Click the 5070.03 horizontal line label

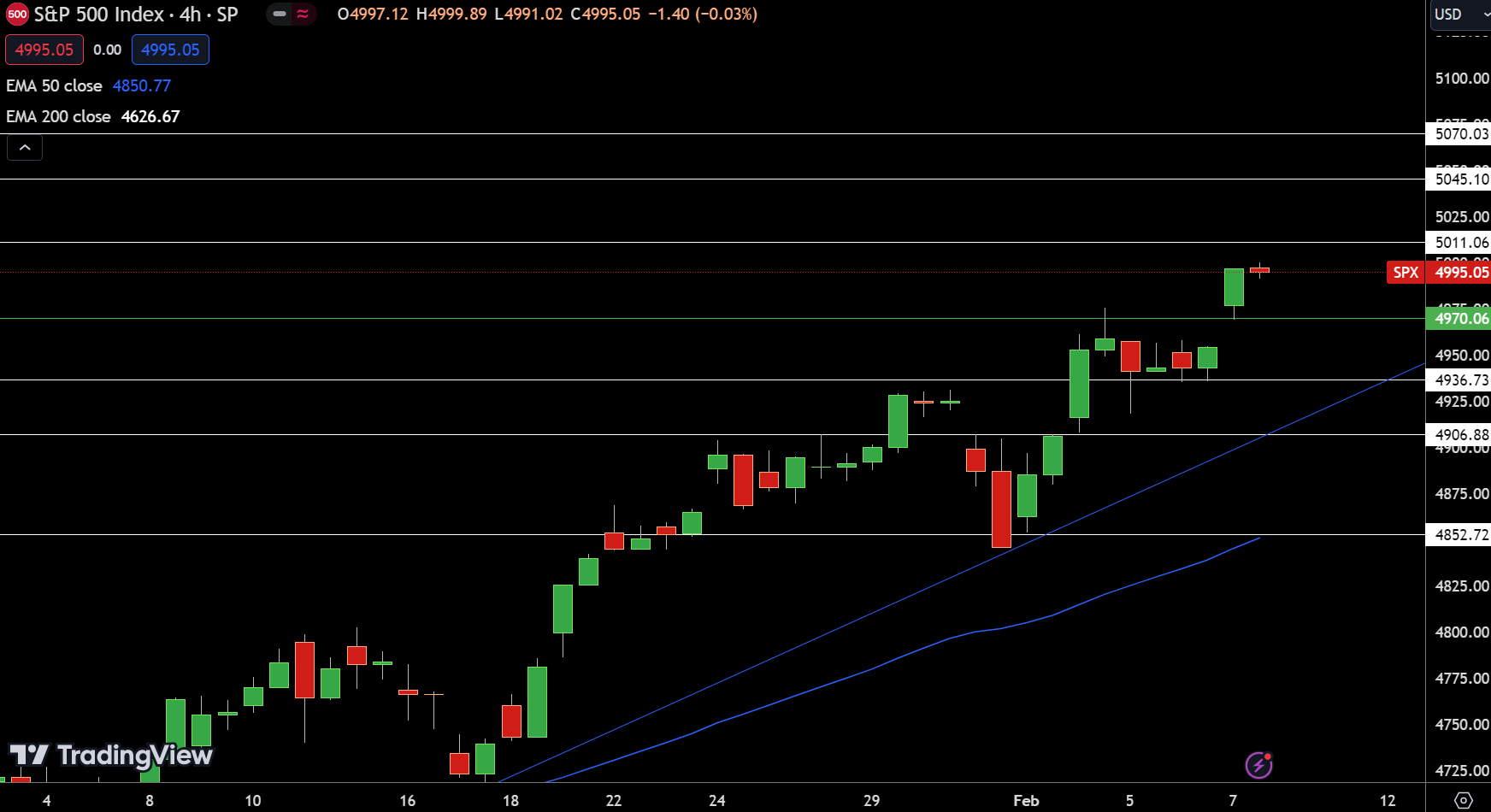(1459, 134)
